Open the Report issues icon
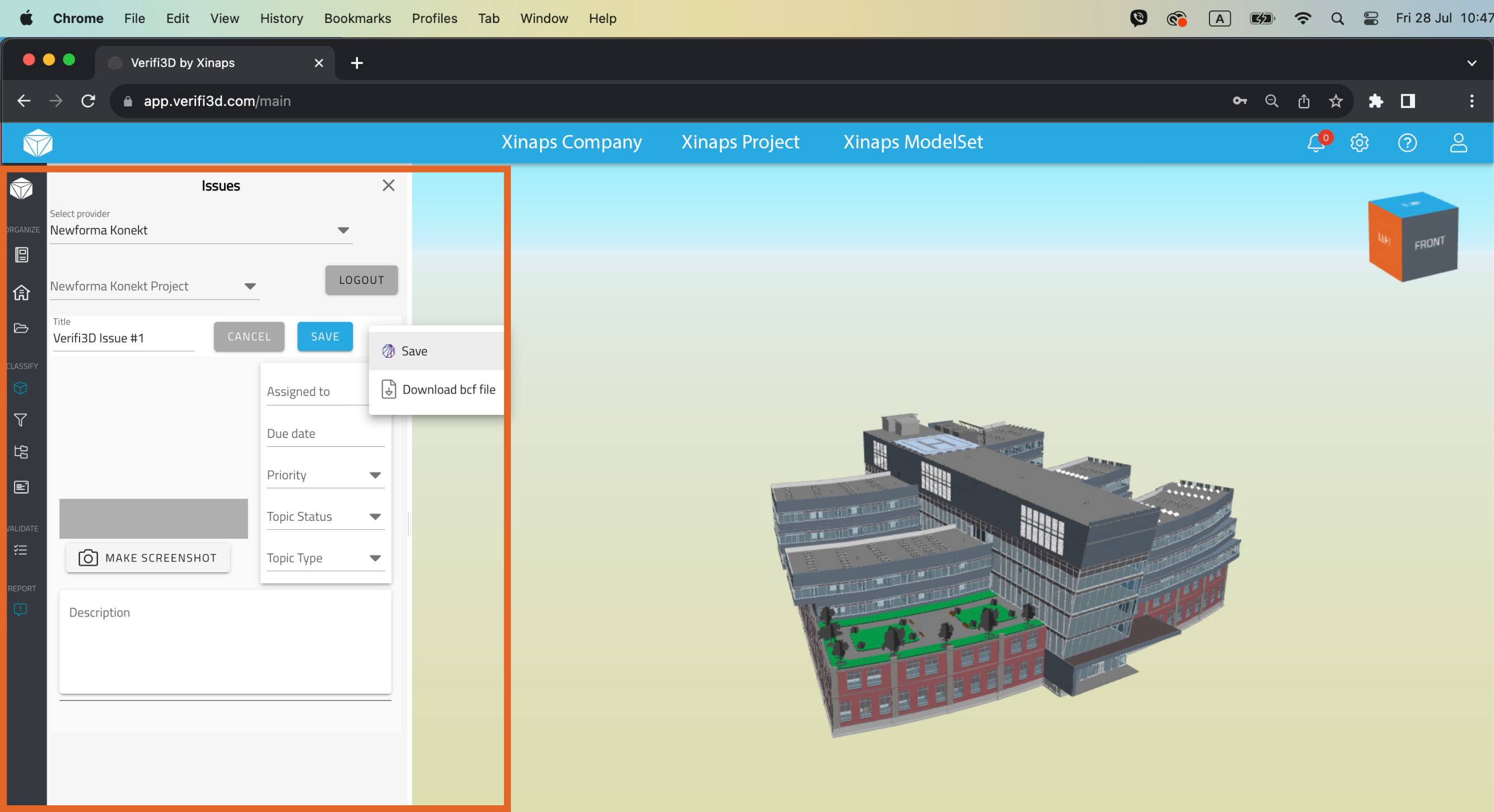 [20, 610]
